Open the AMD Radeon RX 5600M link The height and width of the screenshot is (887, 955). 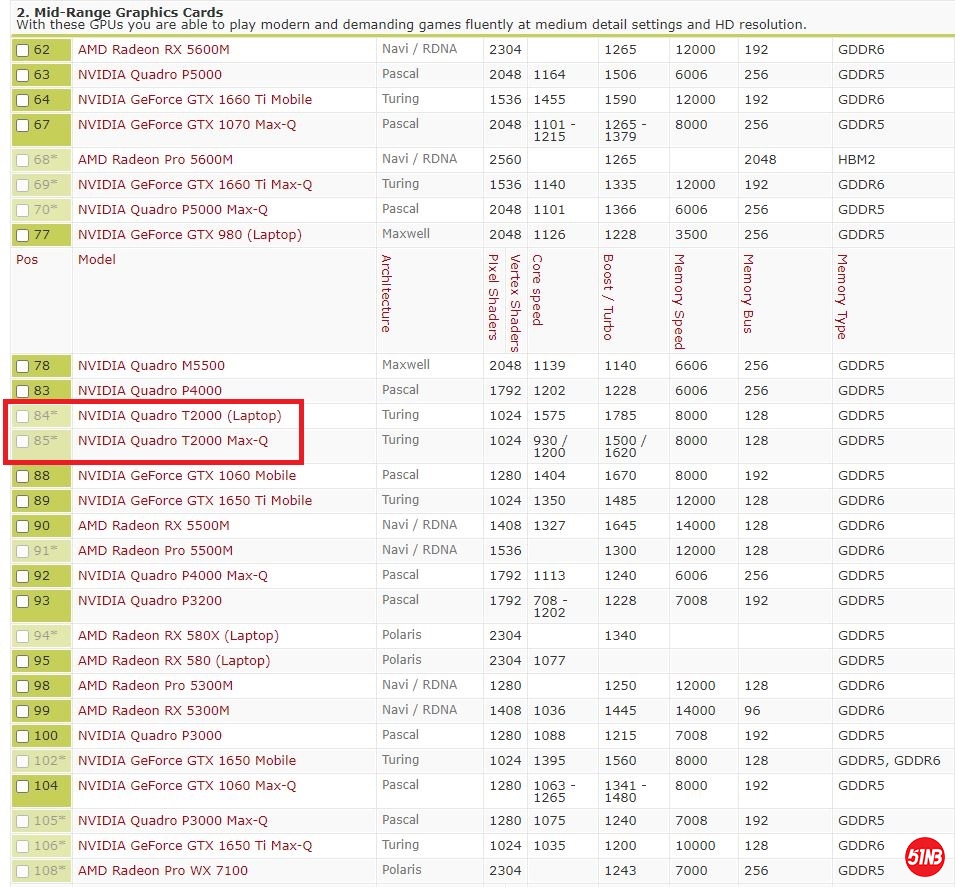click(153, 50)
